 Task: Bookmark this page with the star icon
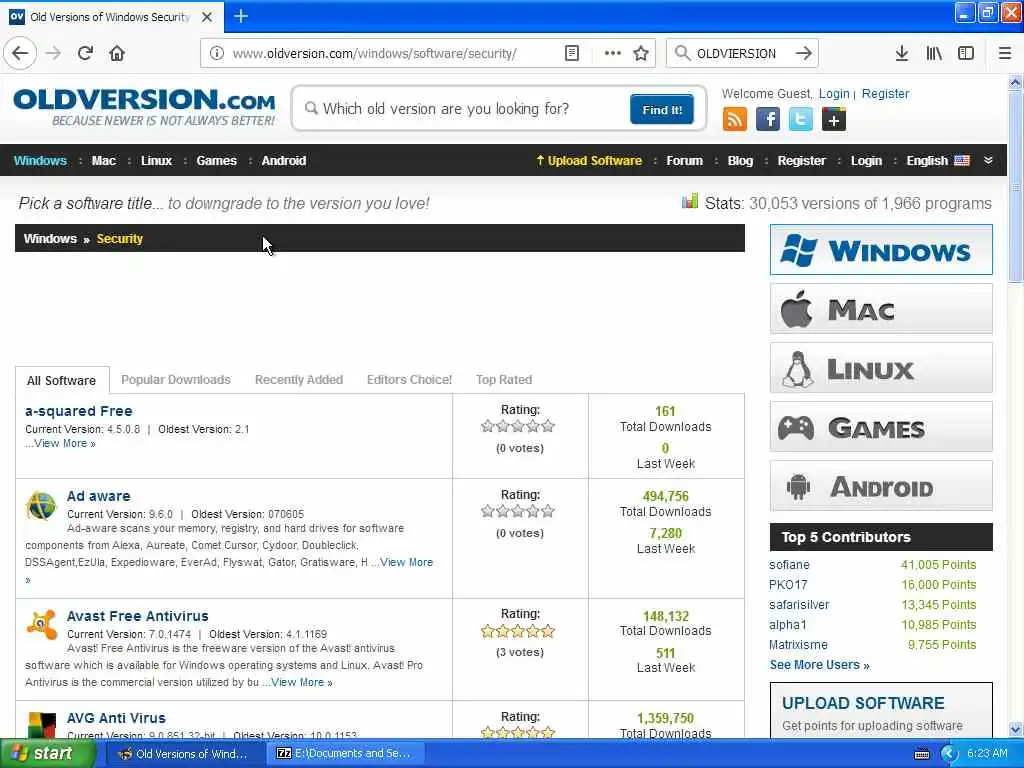point(641,54)
